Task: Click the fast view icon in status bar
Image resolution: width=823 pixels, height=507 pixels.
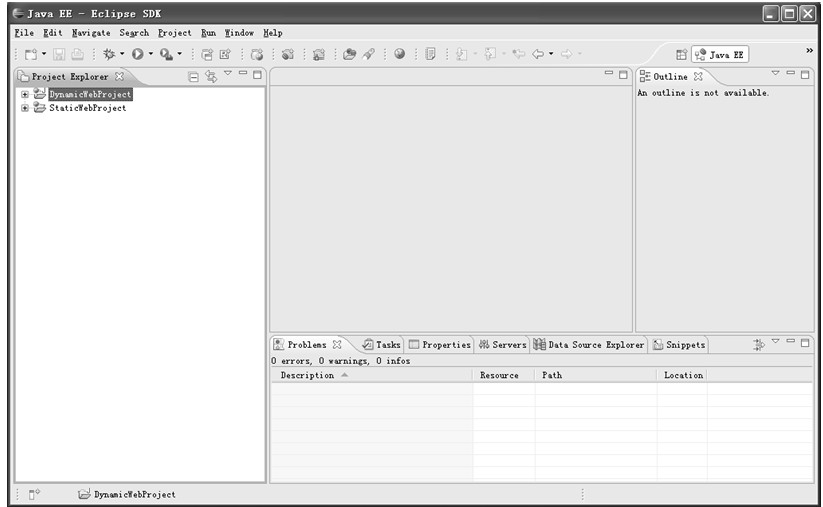Action: [x=34, y=494]
